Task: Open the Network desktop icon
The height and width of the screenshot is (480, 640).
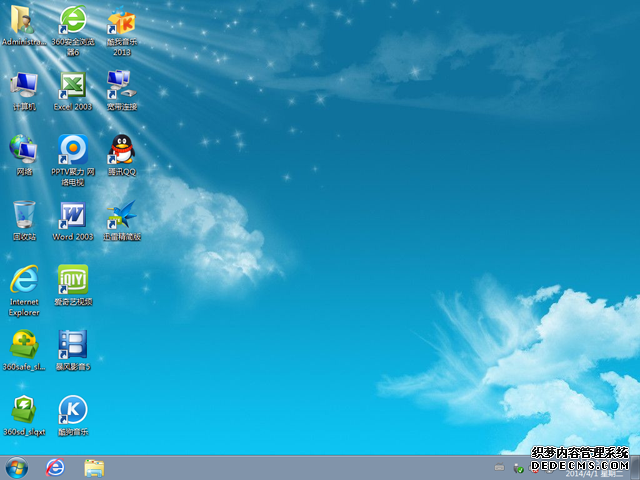Action: click(x=24, y=151)
